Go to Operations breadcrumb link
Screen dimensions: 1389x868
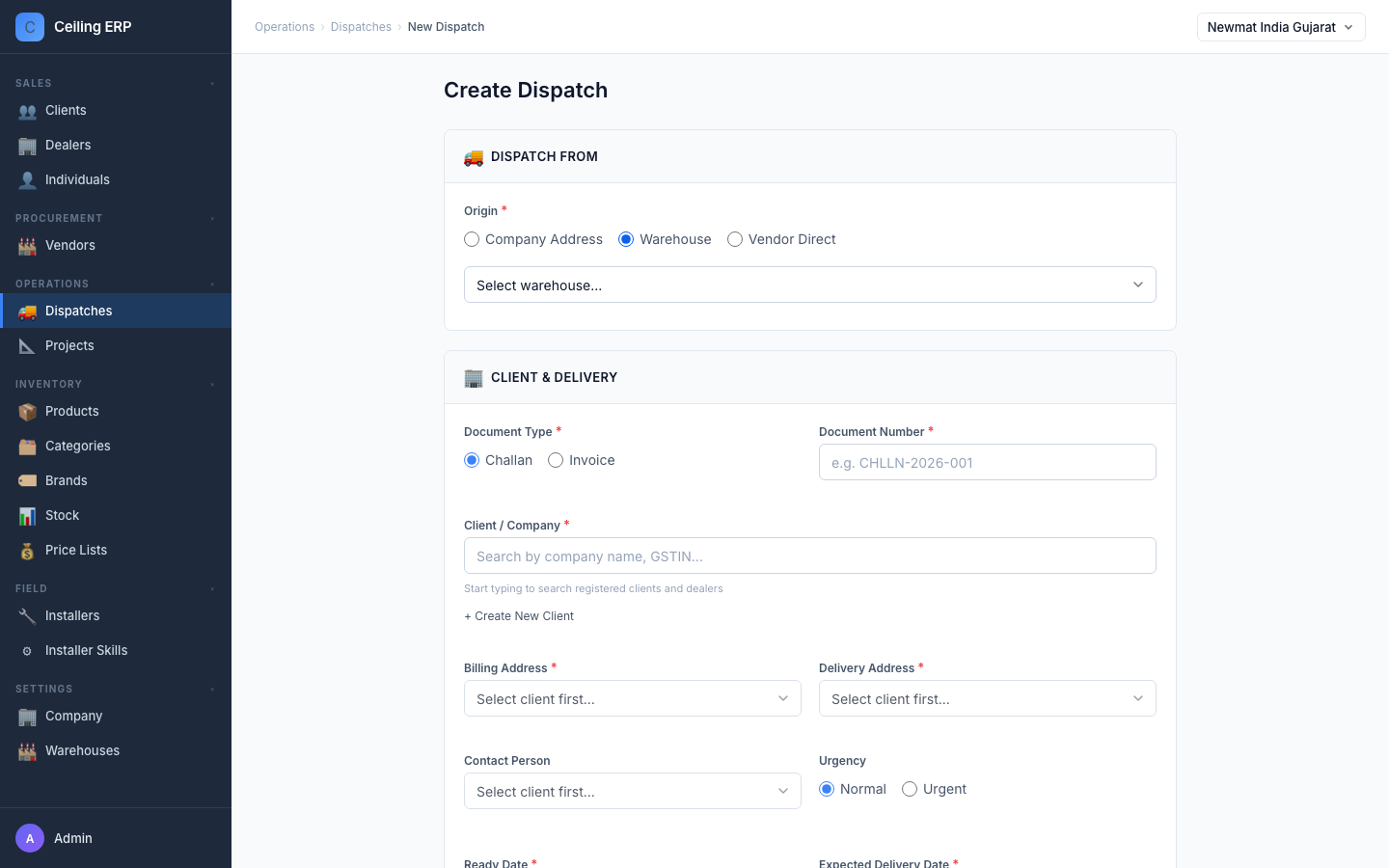click(285, 27)
